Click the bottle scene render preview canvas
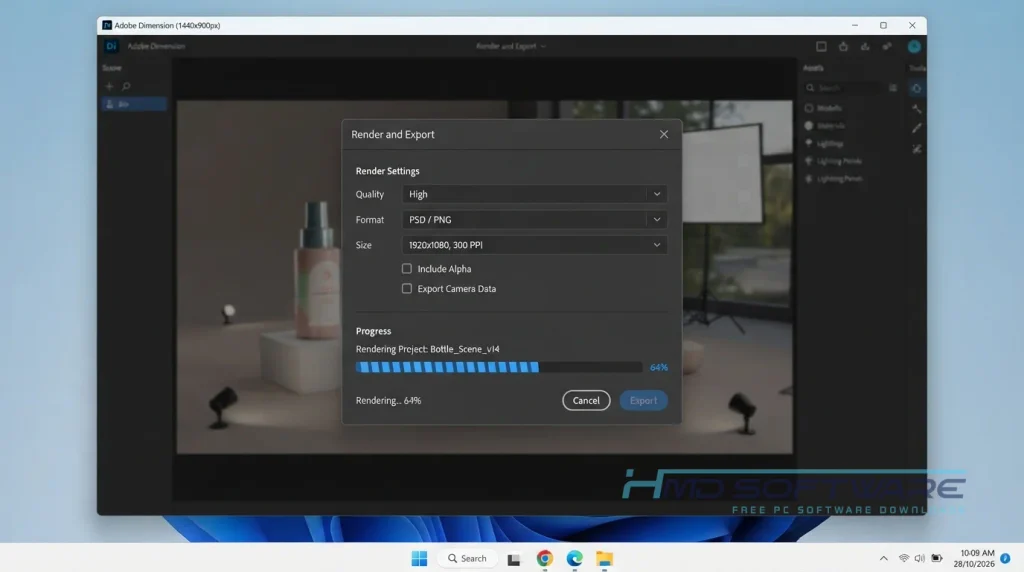This screenshot has width=1024, height=572. click(485, 277)
